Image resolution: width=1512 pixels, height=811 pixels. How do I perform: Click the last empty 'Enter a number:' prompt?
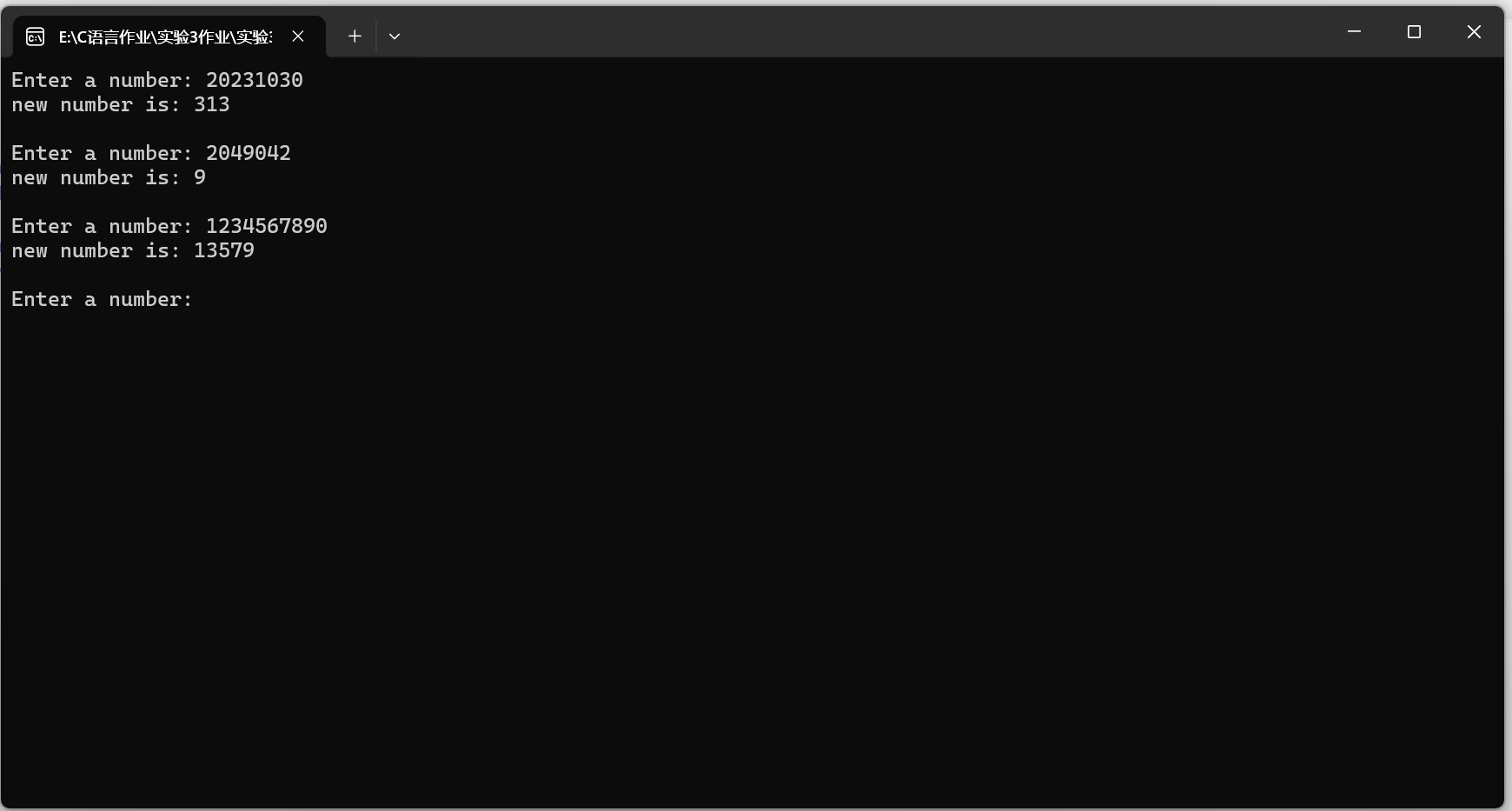pos(102,299)
